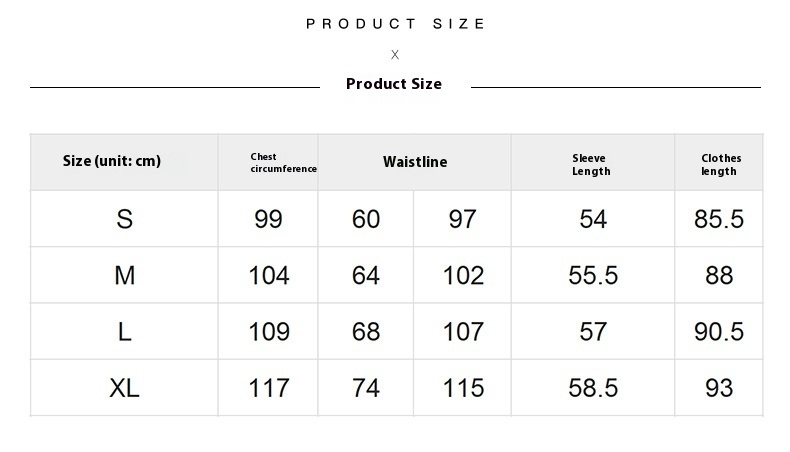Viewport: 790px width, 452px height.
Task: Select the L size row label
Action: pos(124,332)
